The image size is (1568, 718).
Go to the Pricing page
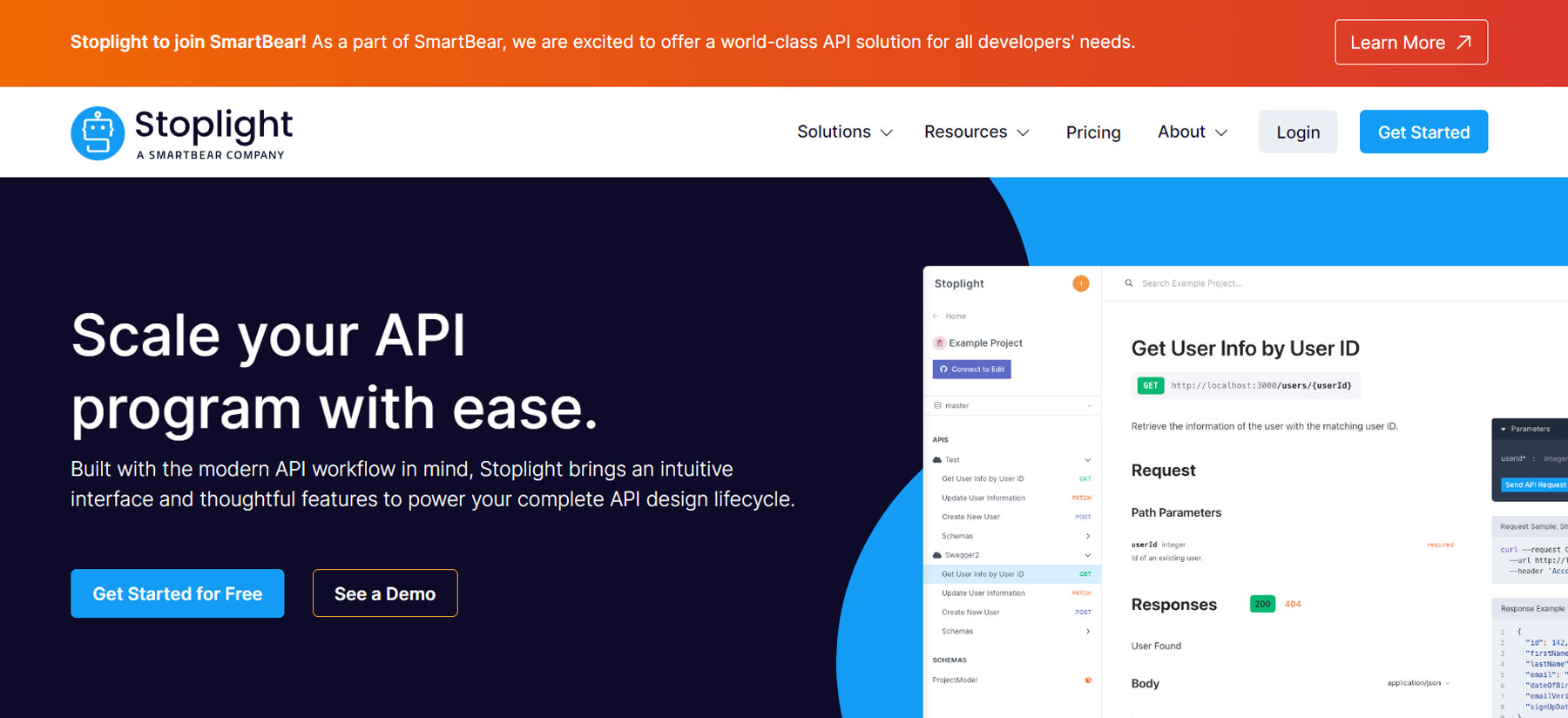[x=1093, y=132]
